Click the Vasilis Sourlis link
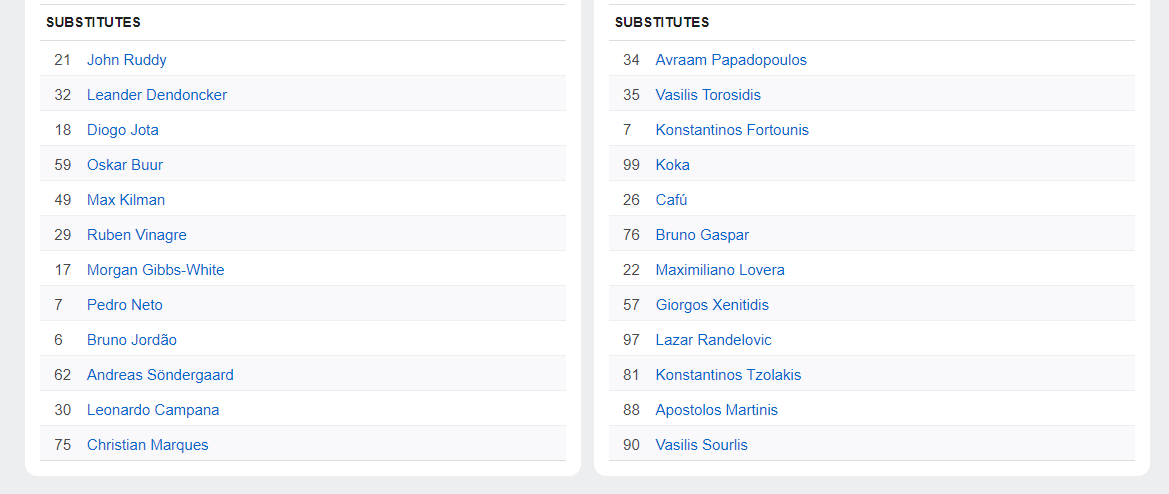The image size is (1169, 494). pos(702,445)
